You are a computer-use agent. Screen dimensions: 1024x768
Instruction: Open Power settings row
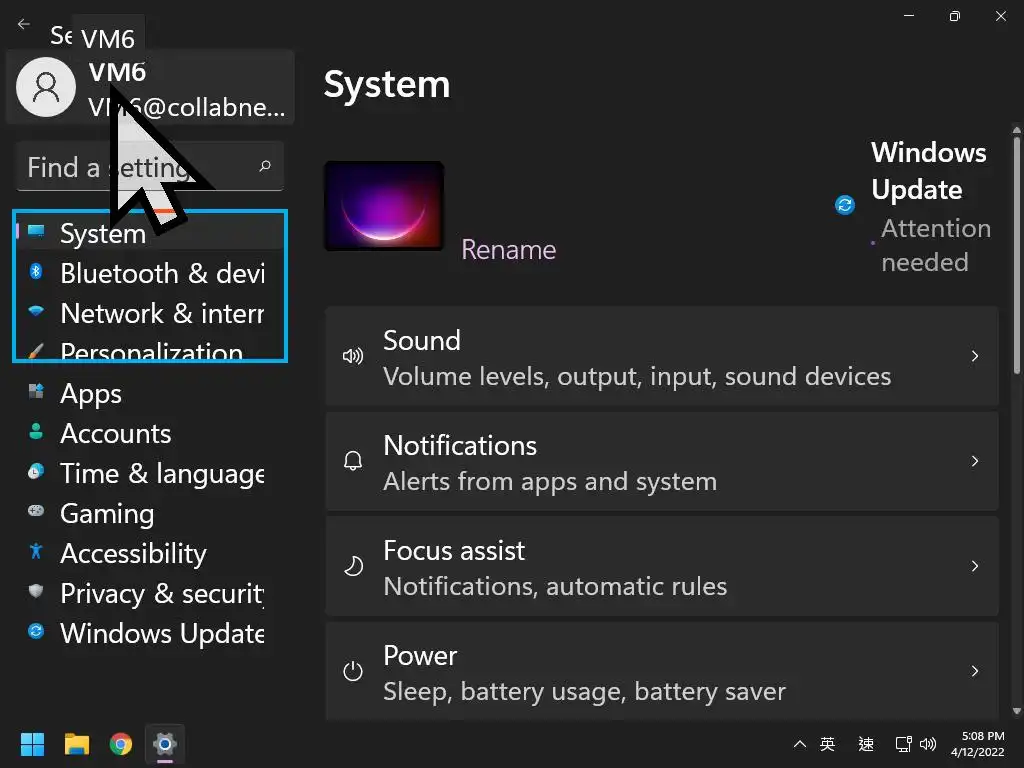pyautogui.click(x=662, y=672)
